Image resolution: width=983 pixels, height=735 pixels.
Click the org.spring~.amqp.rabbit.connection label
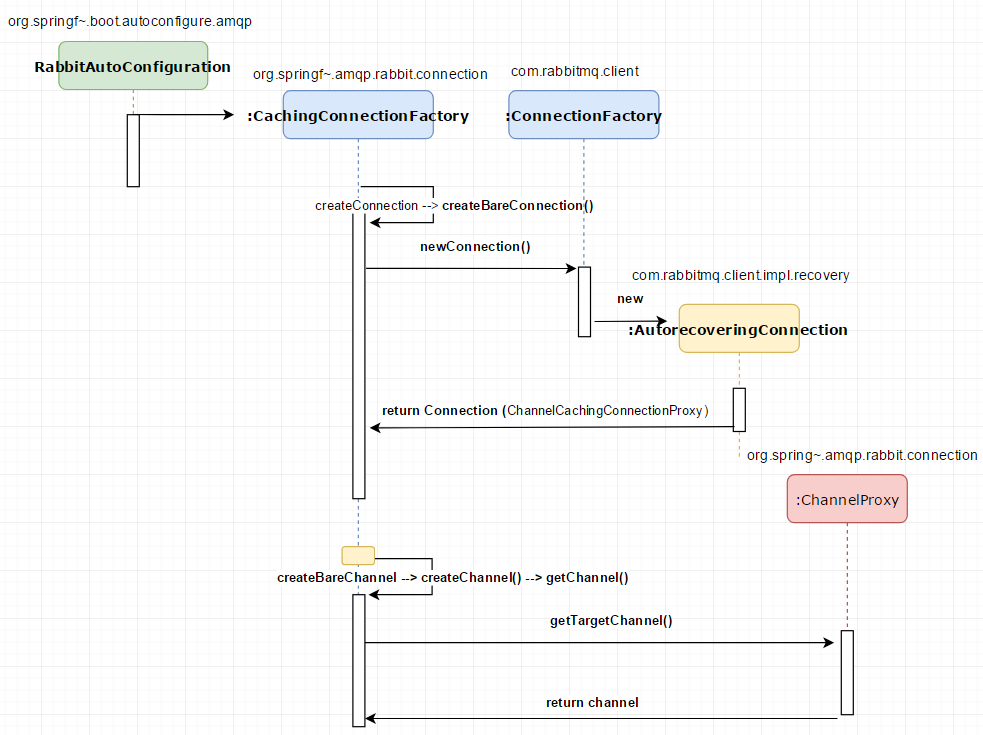pos(862,455)
